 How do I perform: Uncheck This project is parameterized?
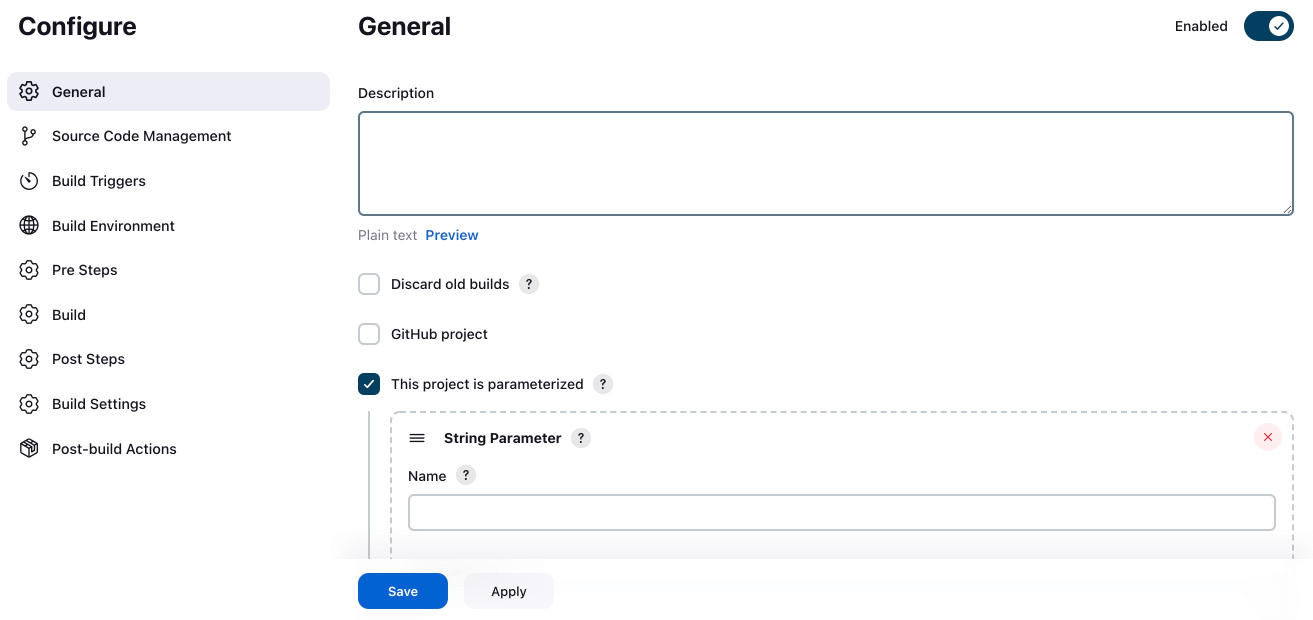369,384
